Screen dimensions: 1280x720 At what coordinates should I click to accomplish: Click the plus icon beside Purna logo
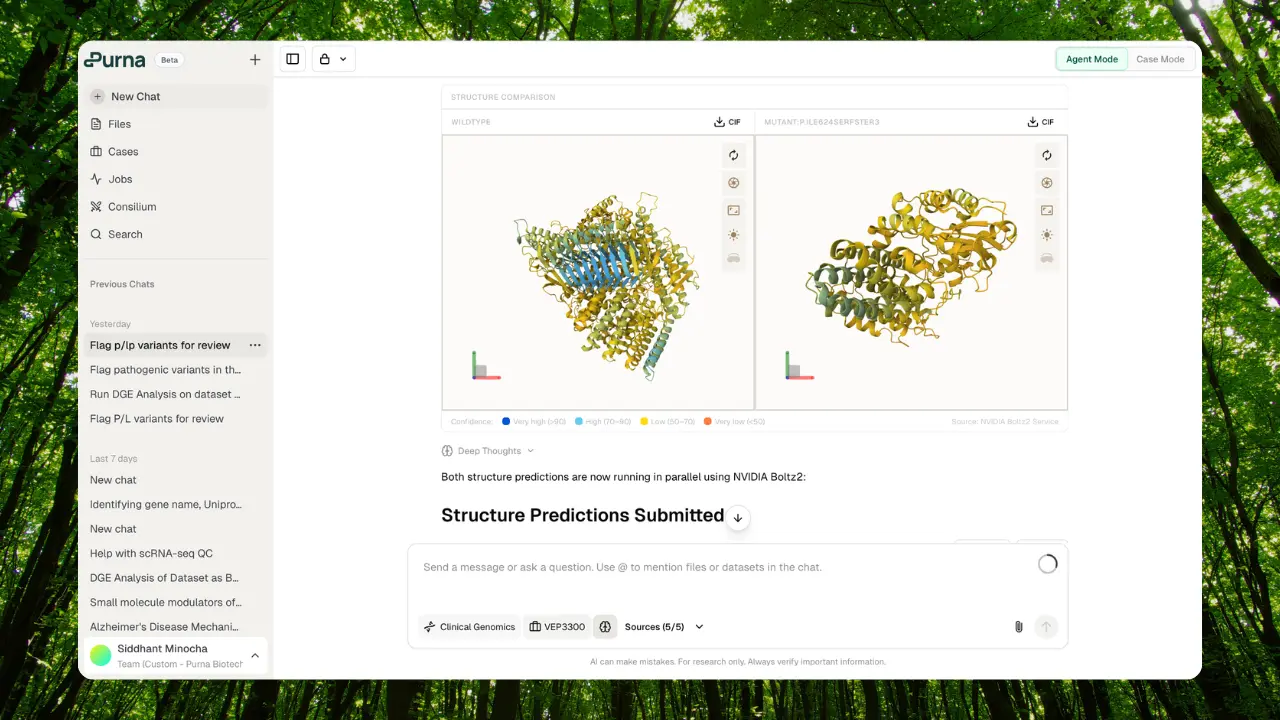255,60
